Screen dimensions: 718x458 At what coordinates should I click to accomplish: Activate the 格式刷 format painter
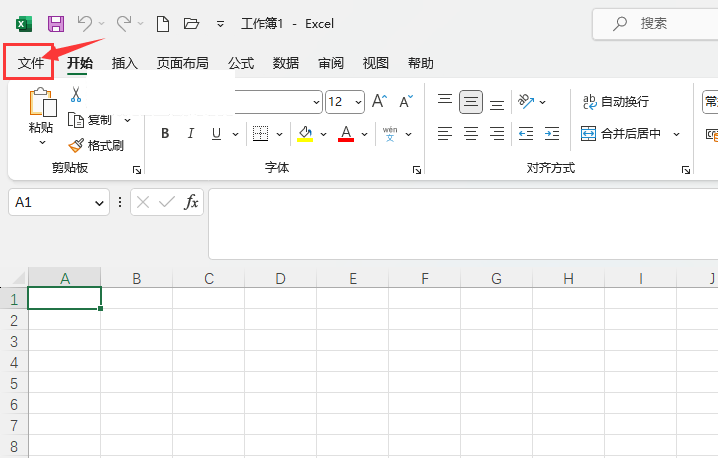tap(96, 146)
